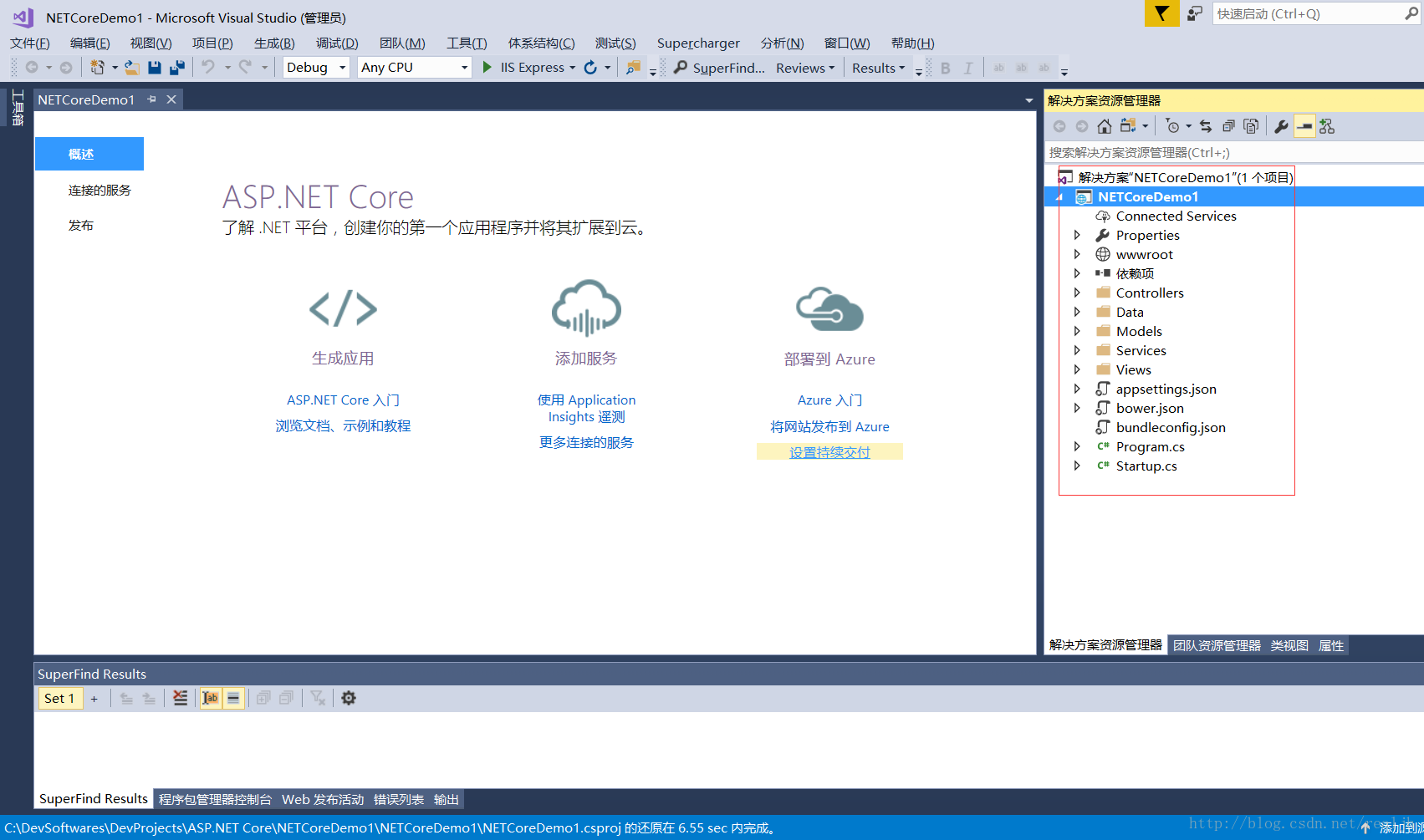Toggle the pin on NETCoreDemo1 tab
1424x840 pixels.
coord(151,99)
